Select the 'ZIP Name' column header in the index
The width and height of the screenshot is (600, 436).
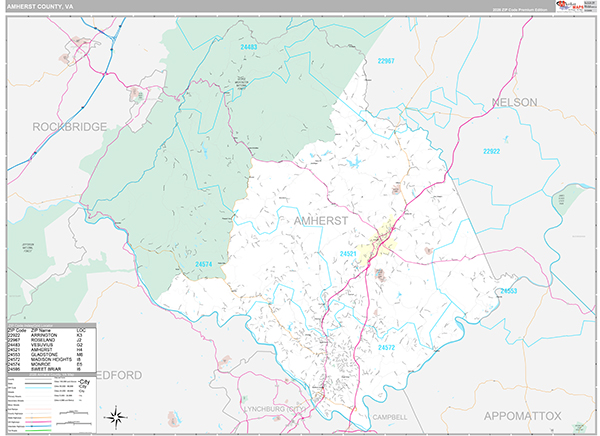point(41,330)
